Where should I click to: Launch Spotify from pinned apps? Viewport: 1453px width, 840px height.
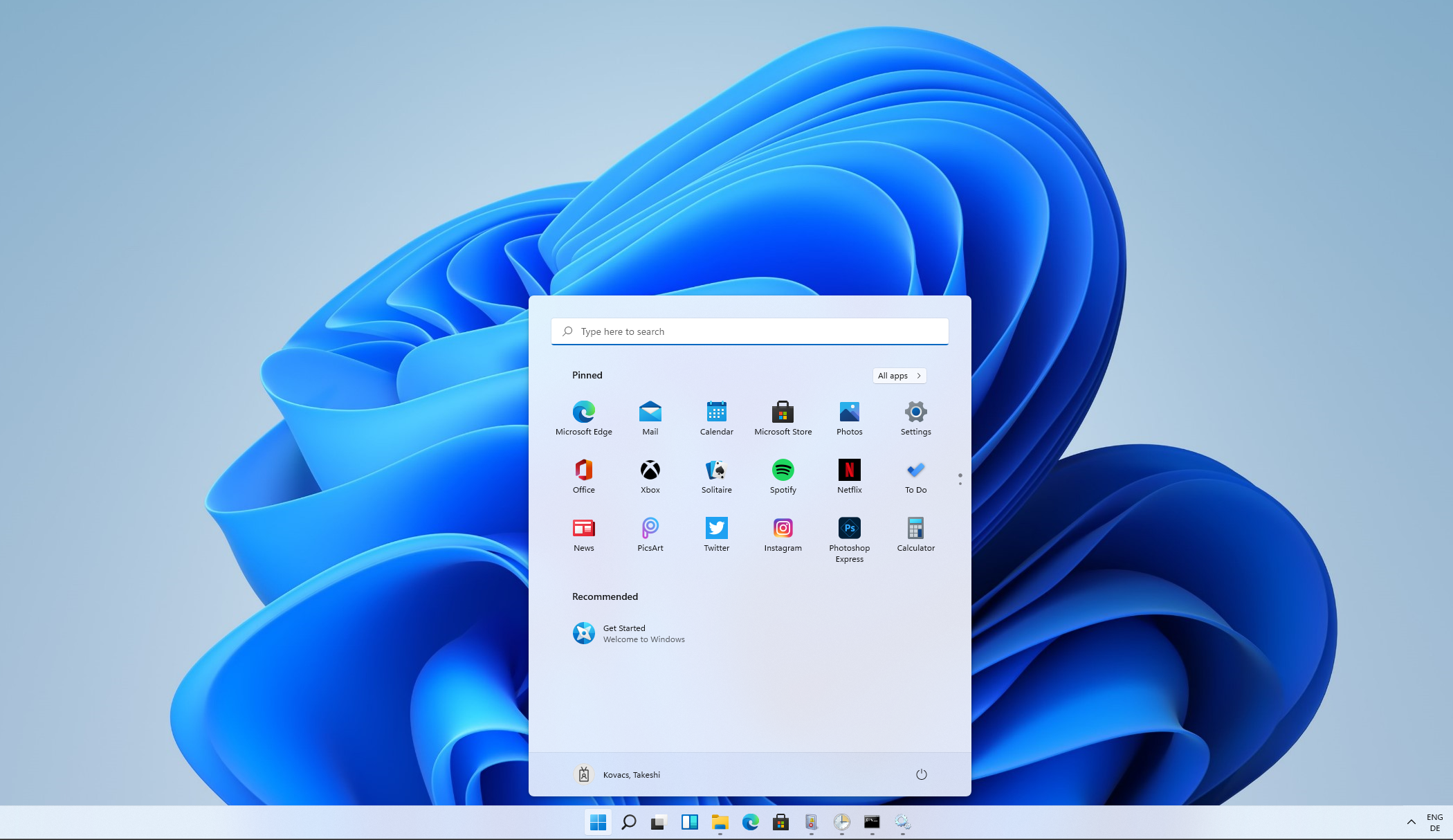(x=783, y=476)
